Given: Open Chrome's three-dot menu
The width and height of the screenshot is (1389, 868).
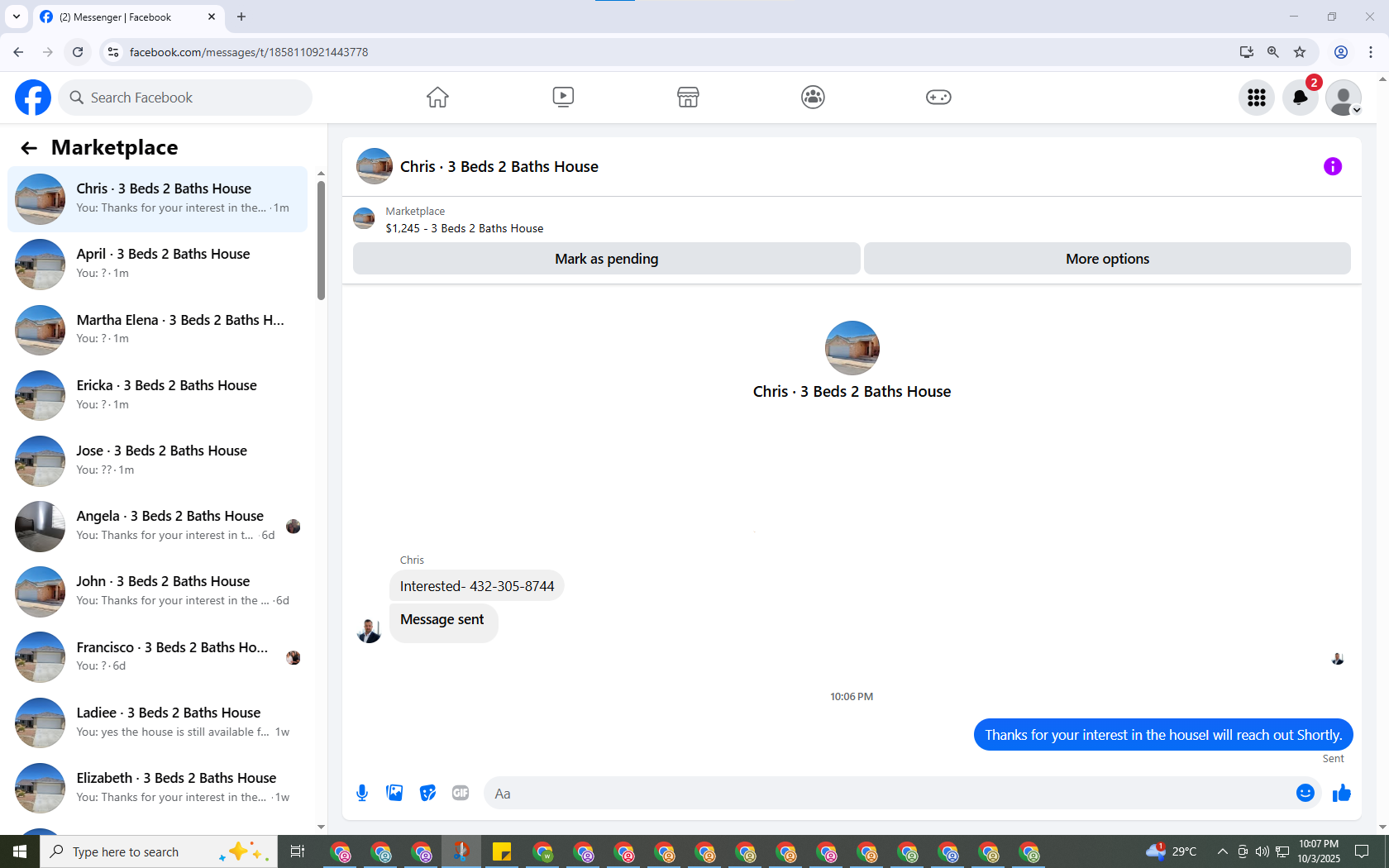Looking at the screenshot, I should click(1371, 52).
